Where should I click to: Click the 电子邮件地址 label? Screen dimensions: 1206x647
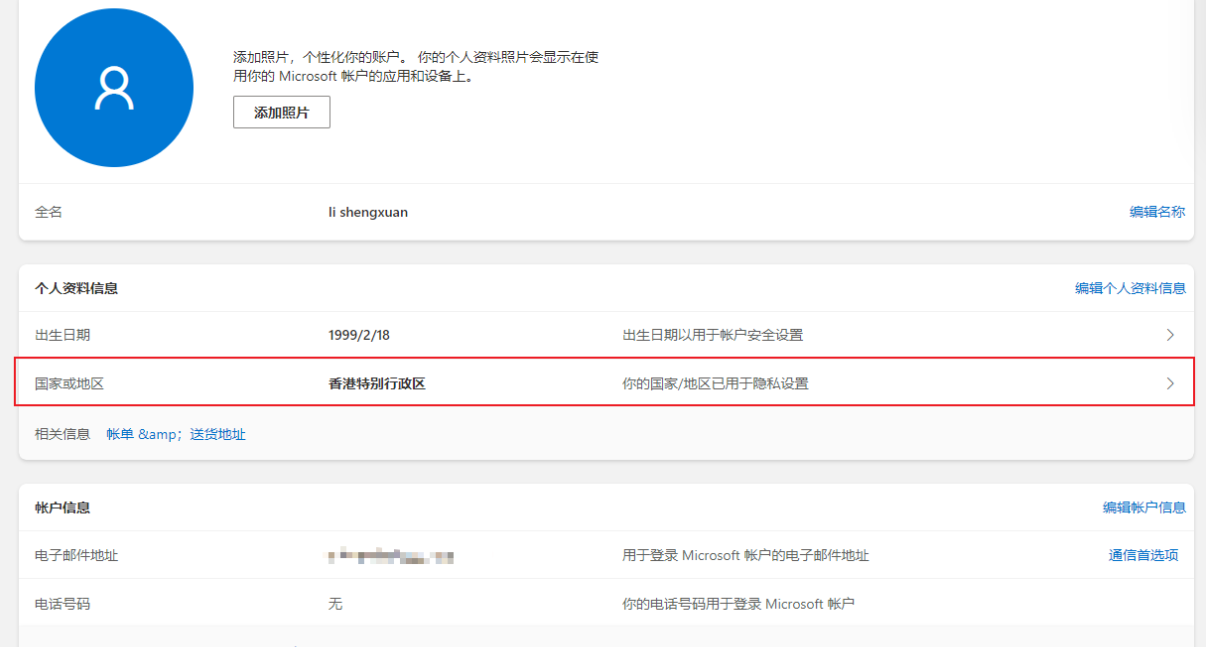click(x=77, y=555)
